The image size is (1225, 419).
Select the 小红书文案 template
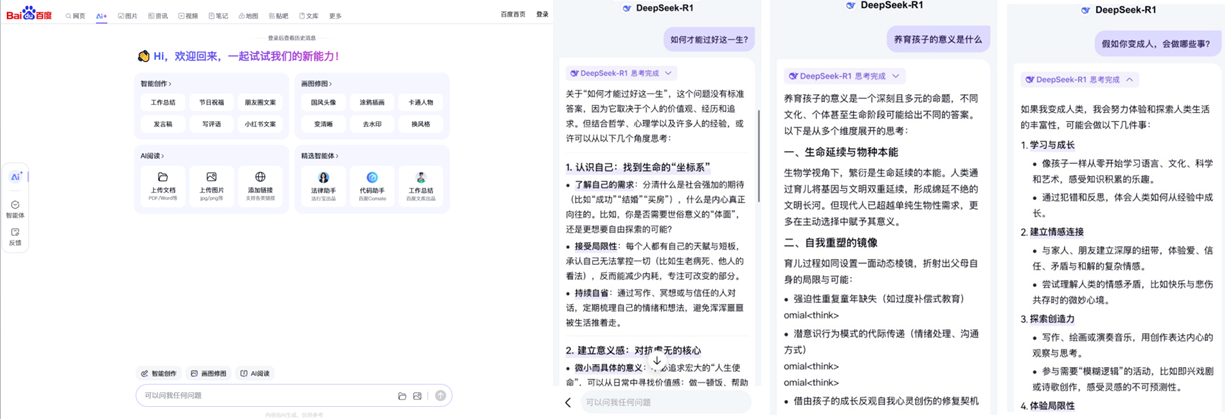pos(260,124)
